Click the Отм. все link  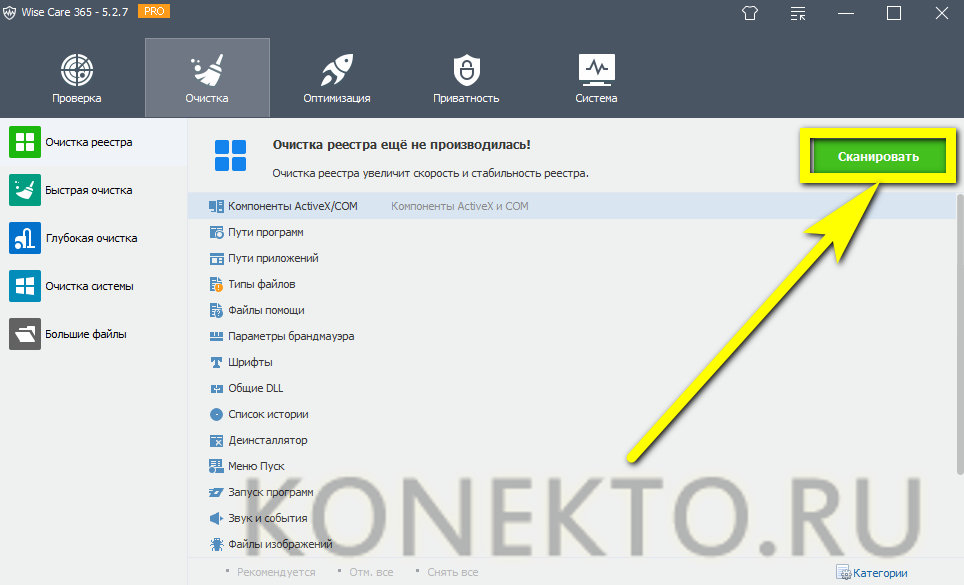[x=371, y=572]
